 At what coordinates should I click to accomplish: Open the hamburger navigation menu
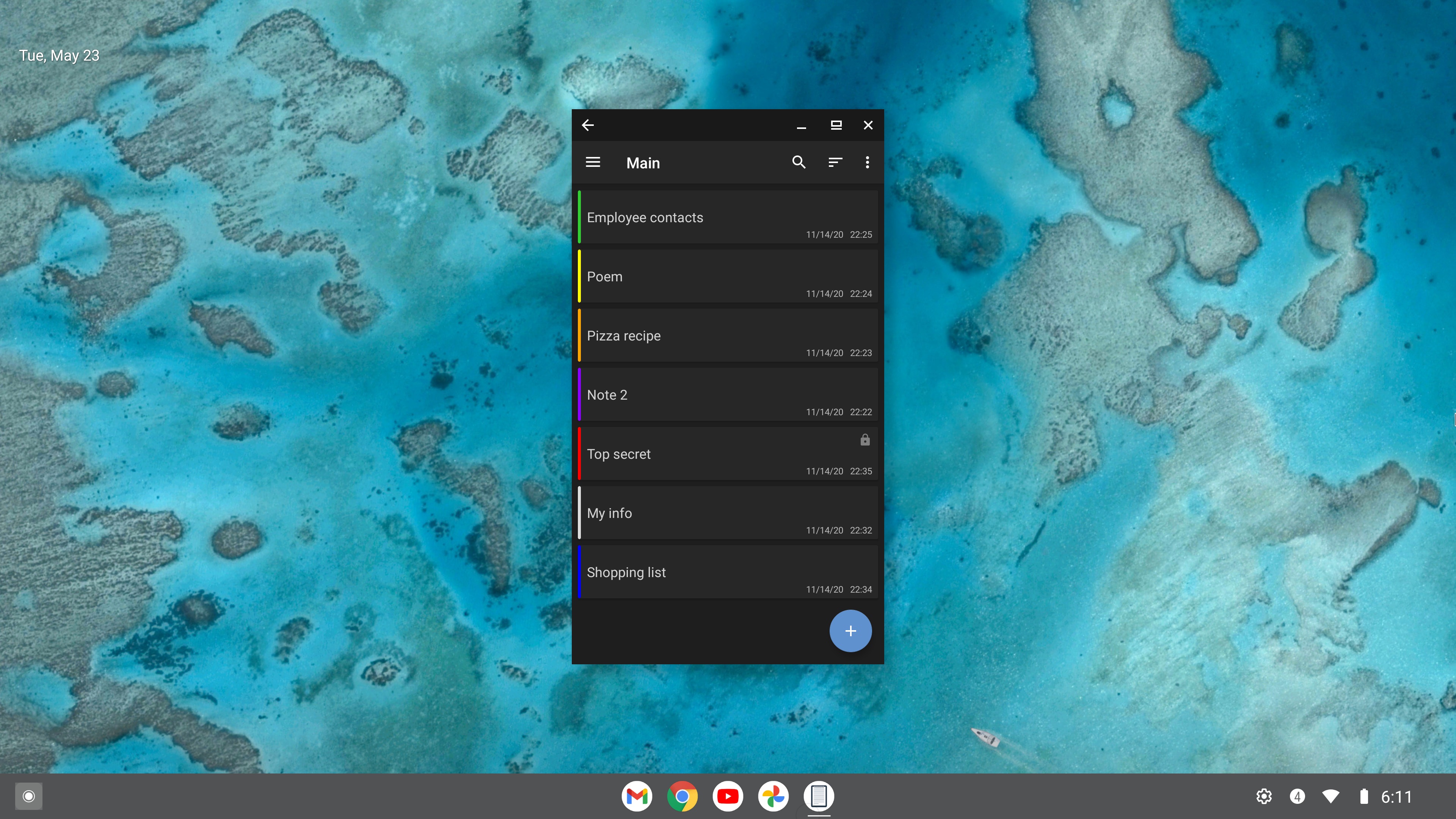click(592, 163)
